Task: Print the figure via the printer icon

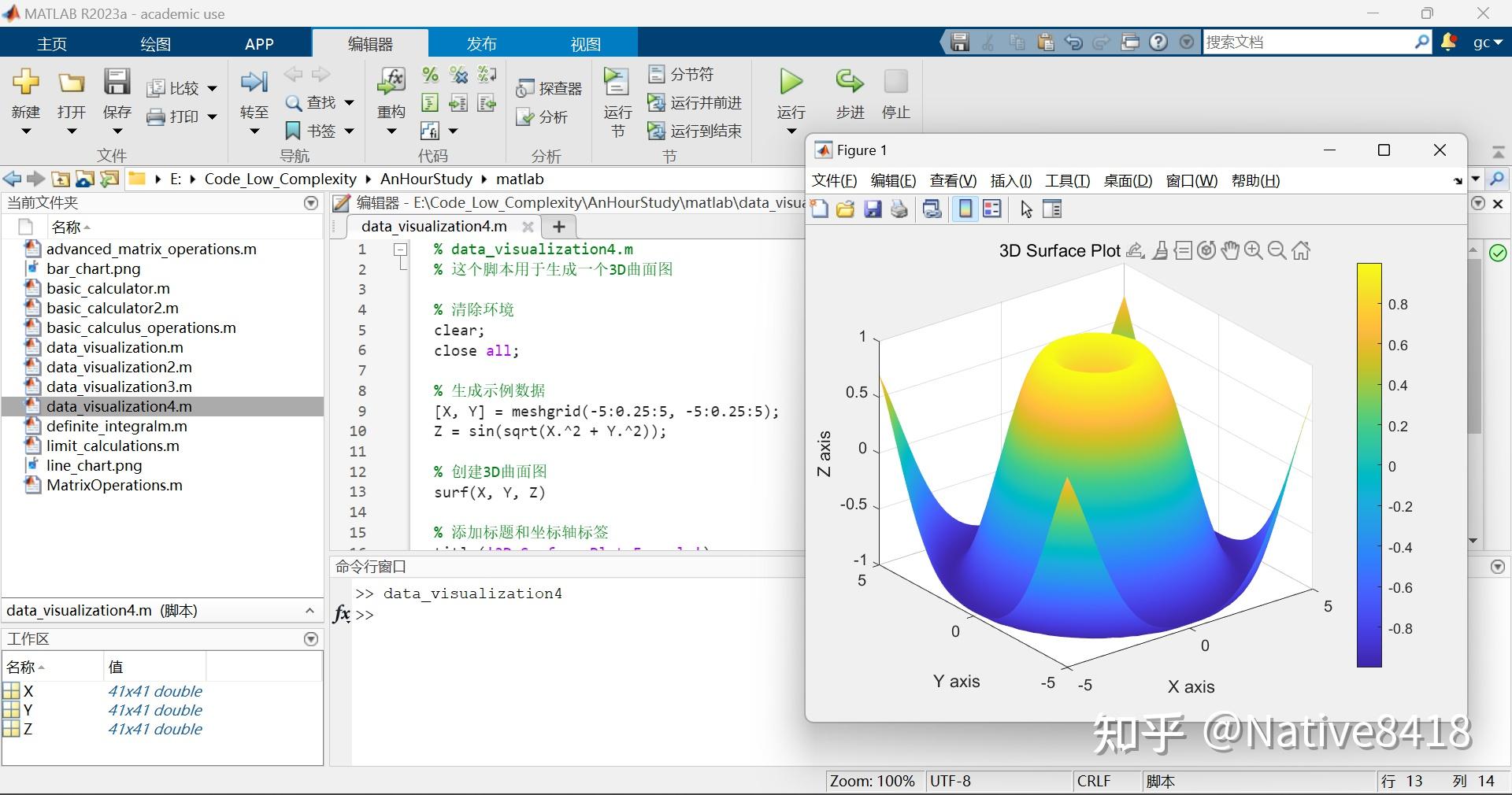Action: point(899,209)
